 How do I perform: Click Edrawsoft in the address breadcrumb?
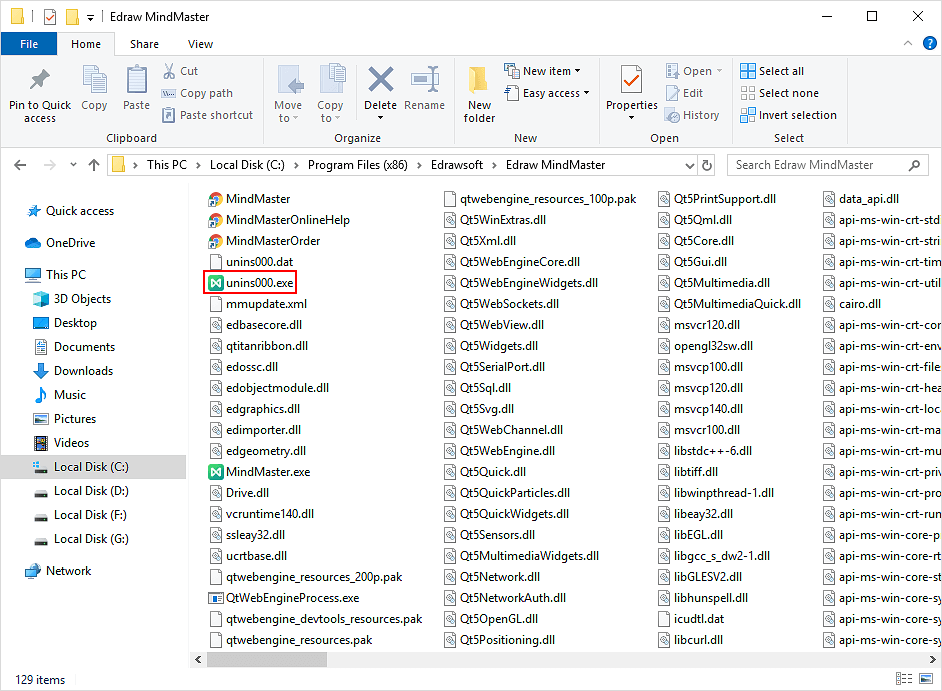457,165
